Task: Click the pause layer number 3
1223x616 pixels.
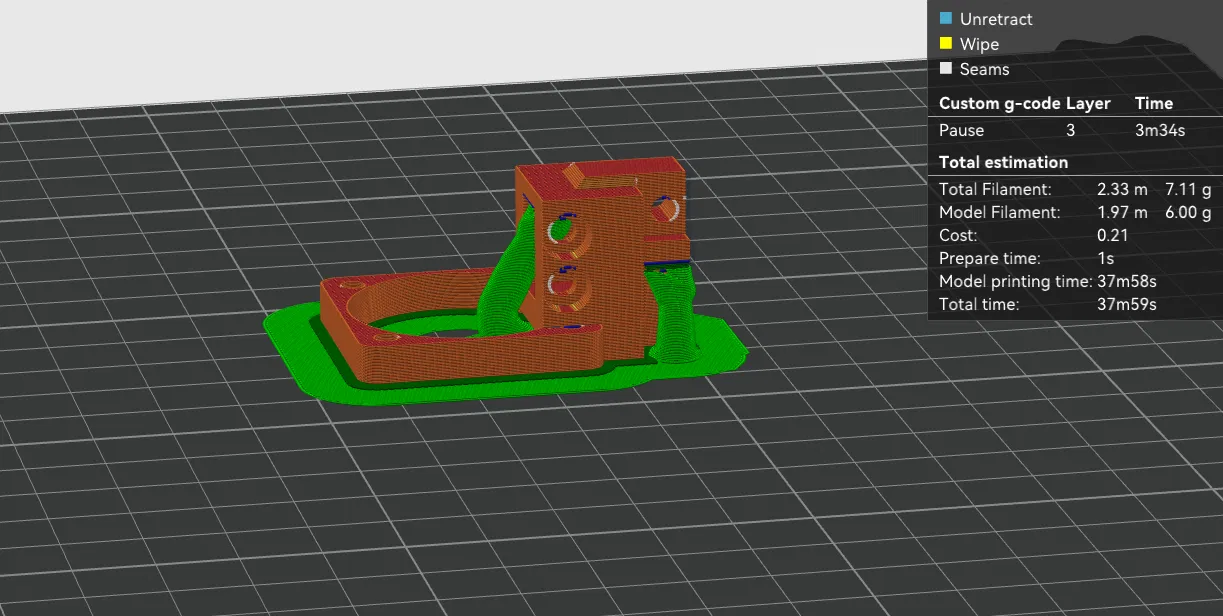Action: click(1070, 130)
